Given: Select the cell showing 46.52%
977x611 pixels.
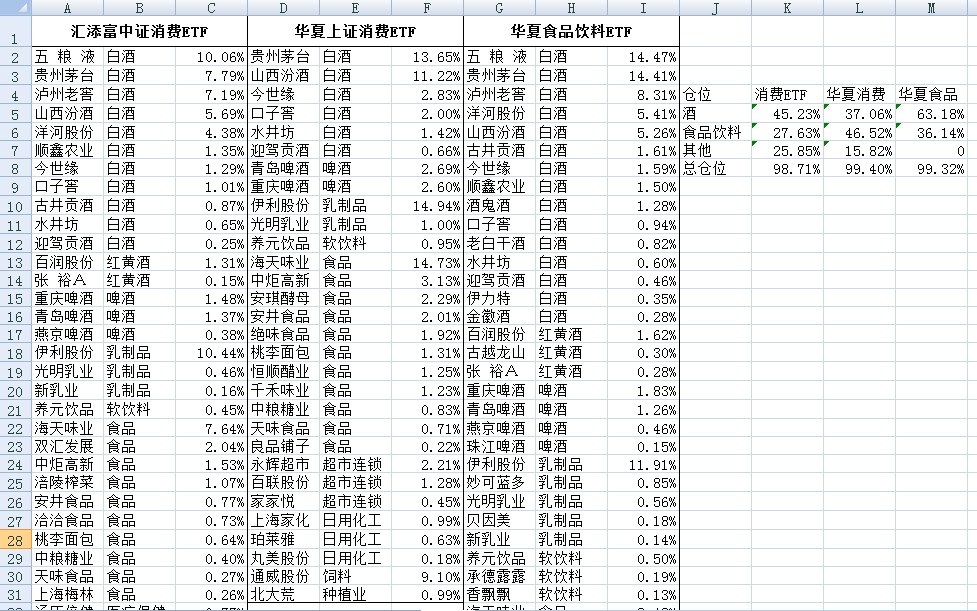Looking at the screenshot, I should (860, 132).
